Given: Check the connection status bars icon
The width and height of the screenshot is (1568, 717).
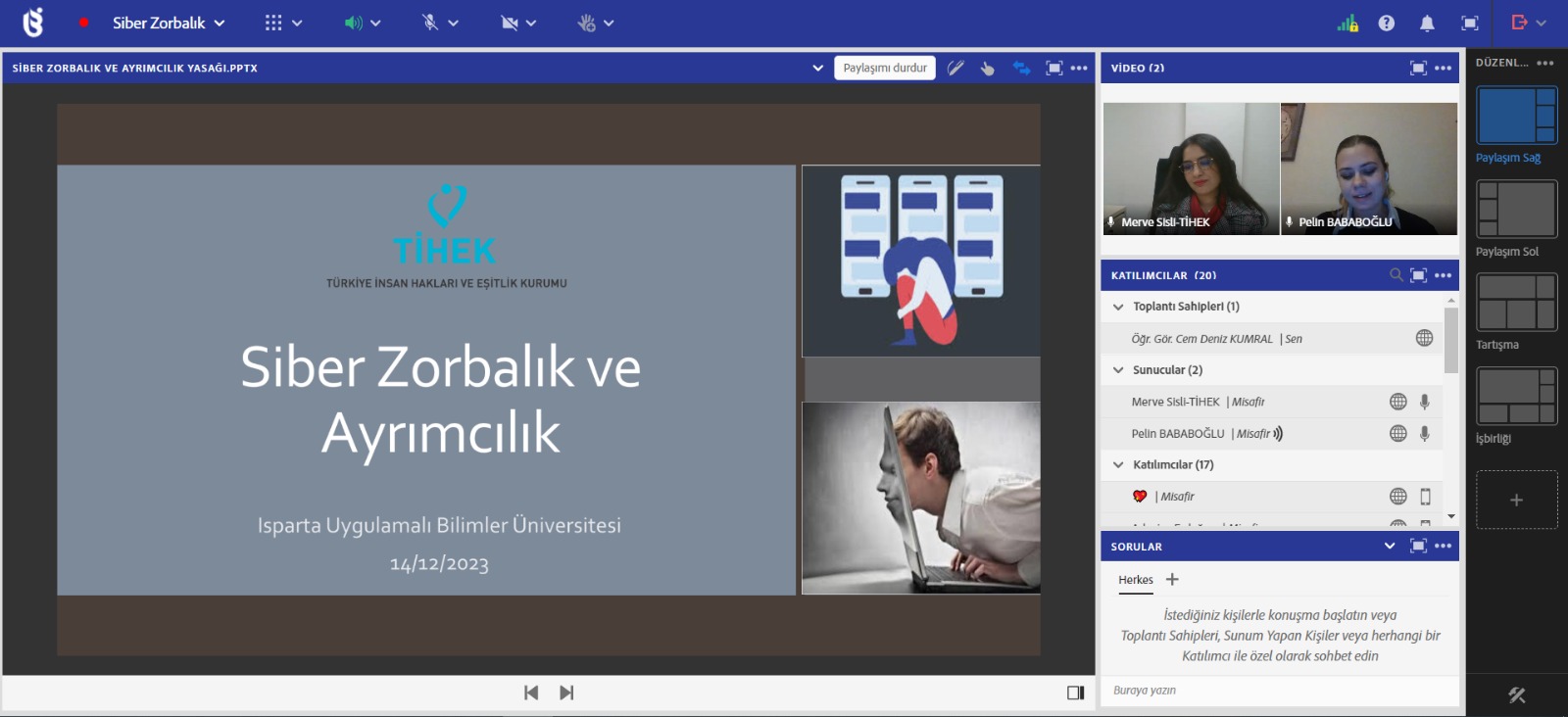Looking at the screenshot, I should click(x=1347, y=23).
